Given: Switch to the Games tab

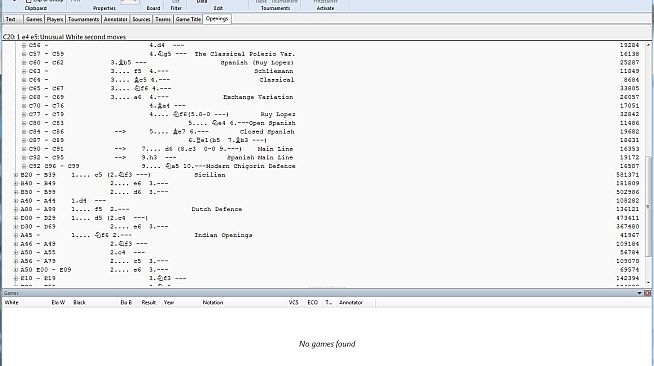Looking at the screenshot, I should coord(34,19).
